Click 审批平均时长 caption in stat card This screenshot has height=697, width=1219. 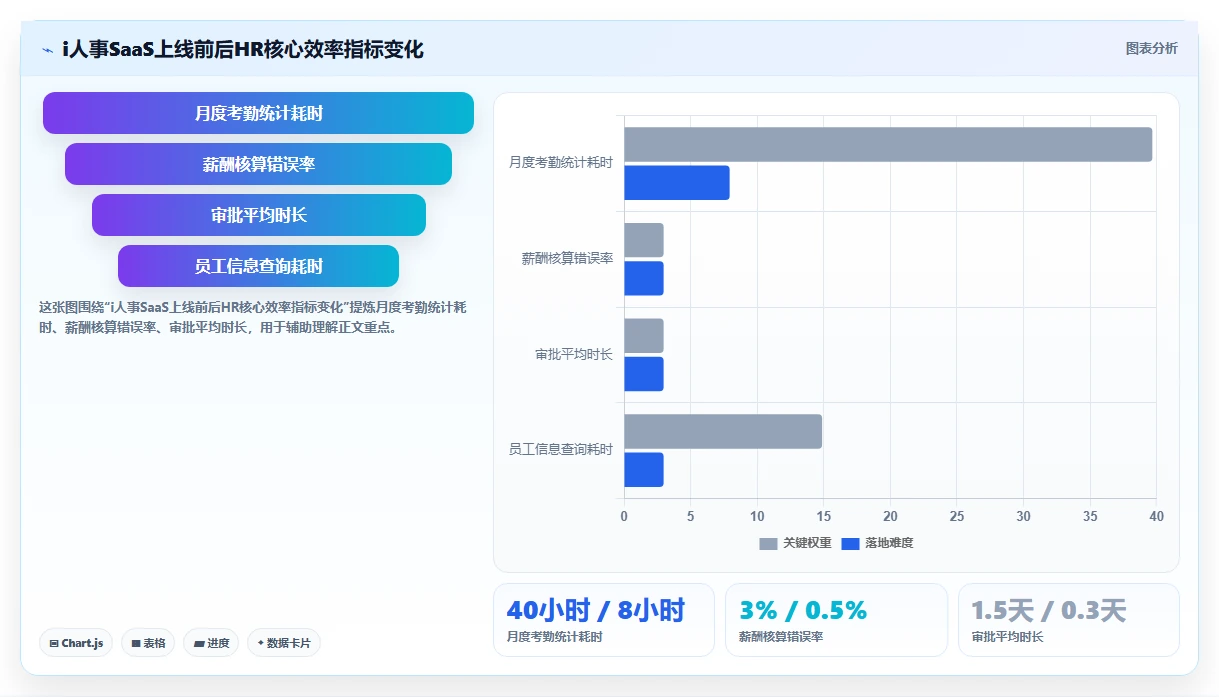coord(1007,636)
